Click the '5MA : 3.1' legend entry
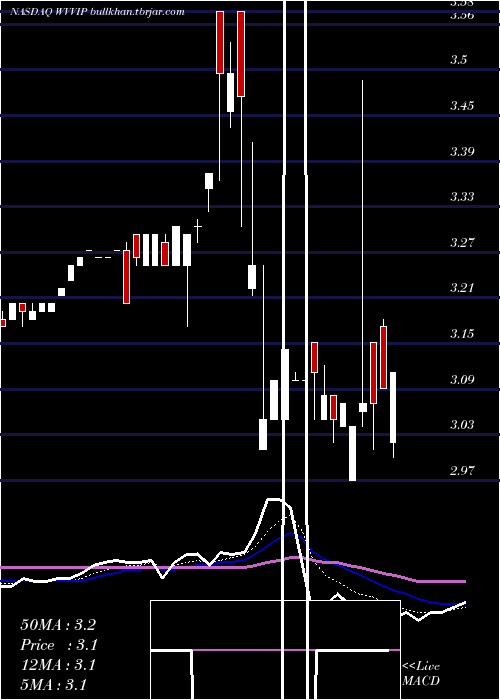The width and height of the screenshot is (500, 700). tap(54, 685)
